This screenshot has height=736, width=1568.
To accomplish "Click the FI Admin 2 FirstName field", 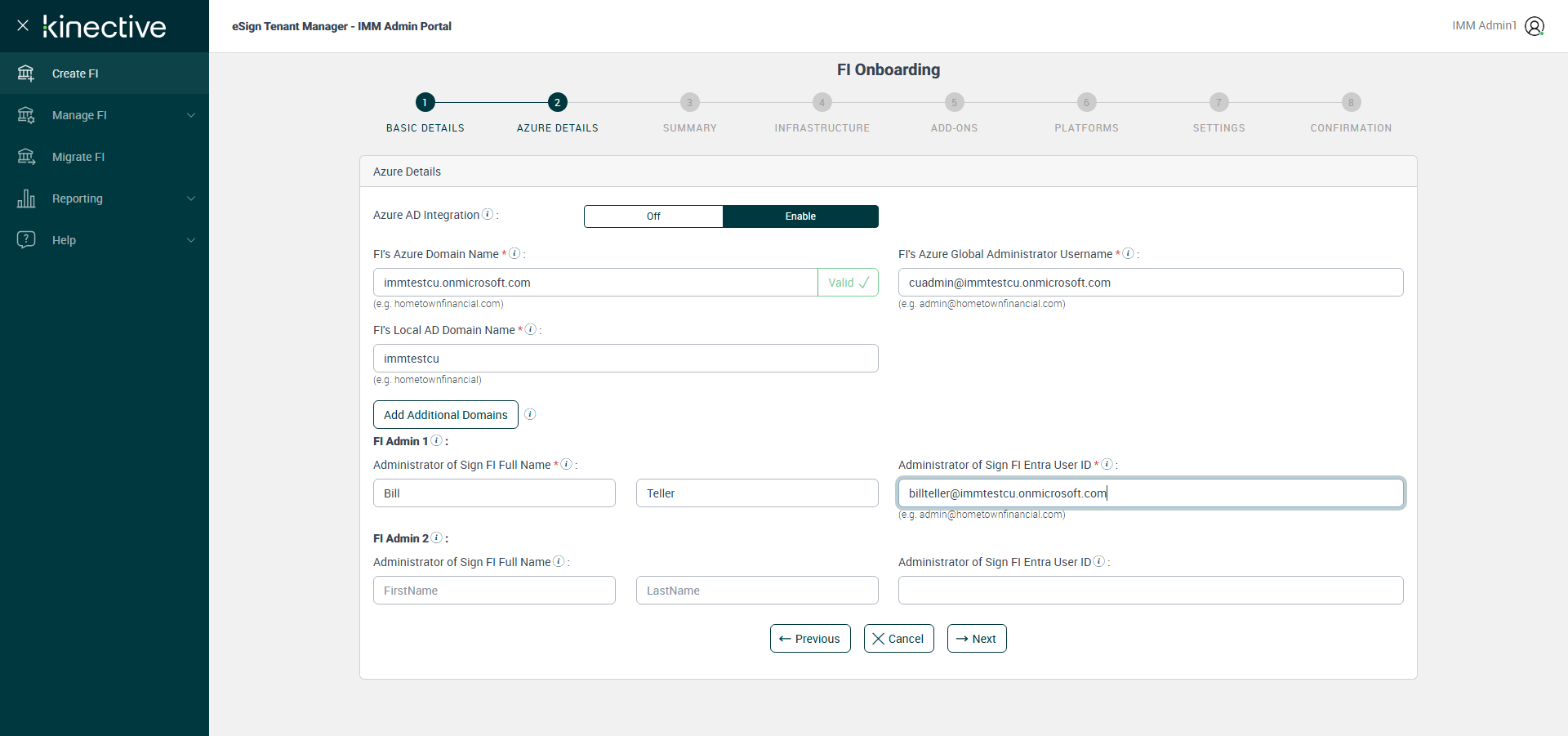I will pyautogui.click(x=494, y=591).
